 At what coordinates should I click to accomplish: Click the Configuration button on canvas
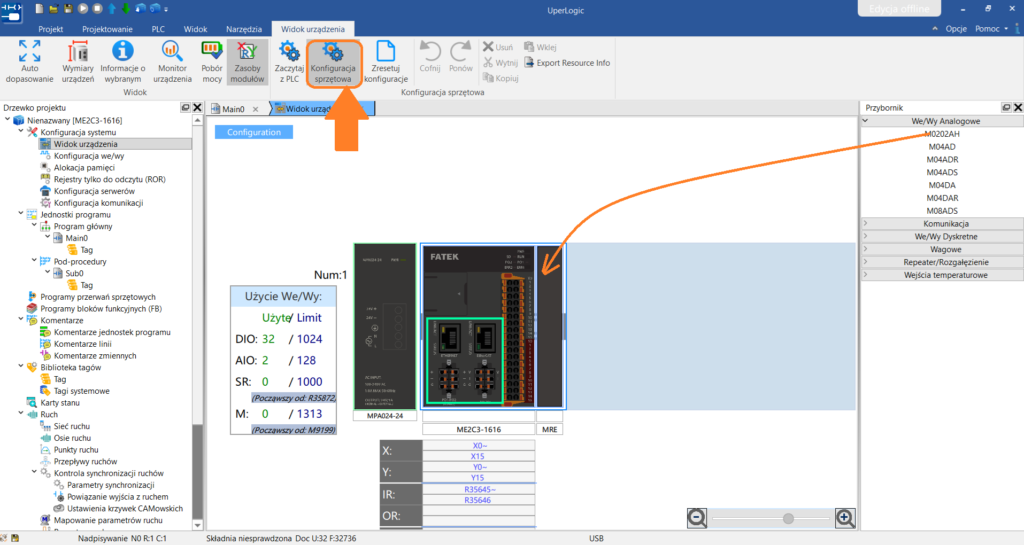tap(254, 132)
